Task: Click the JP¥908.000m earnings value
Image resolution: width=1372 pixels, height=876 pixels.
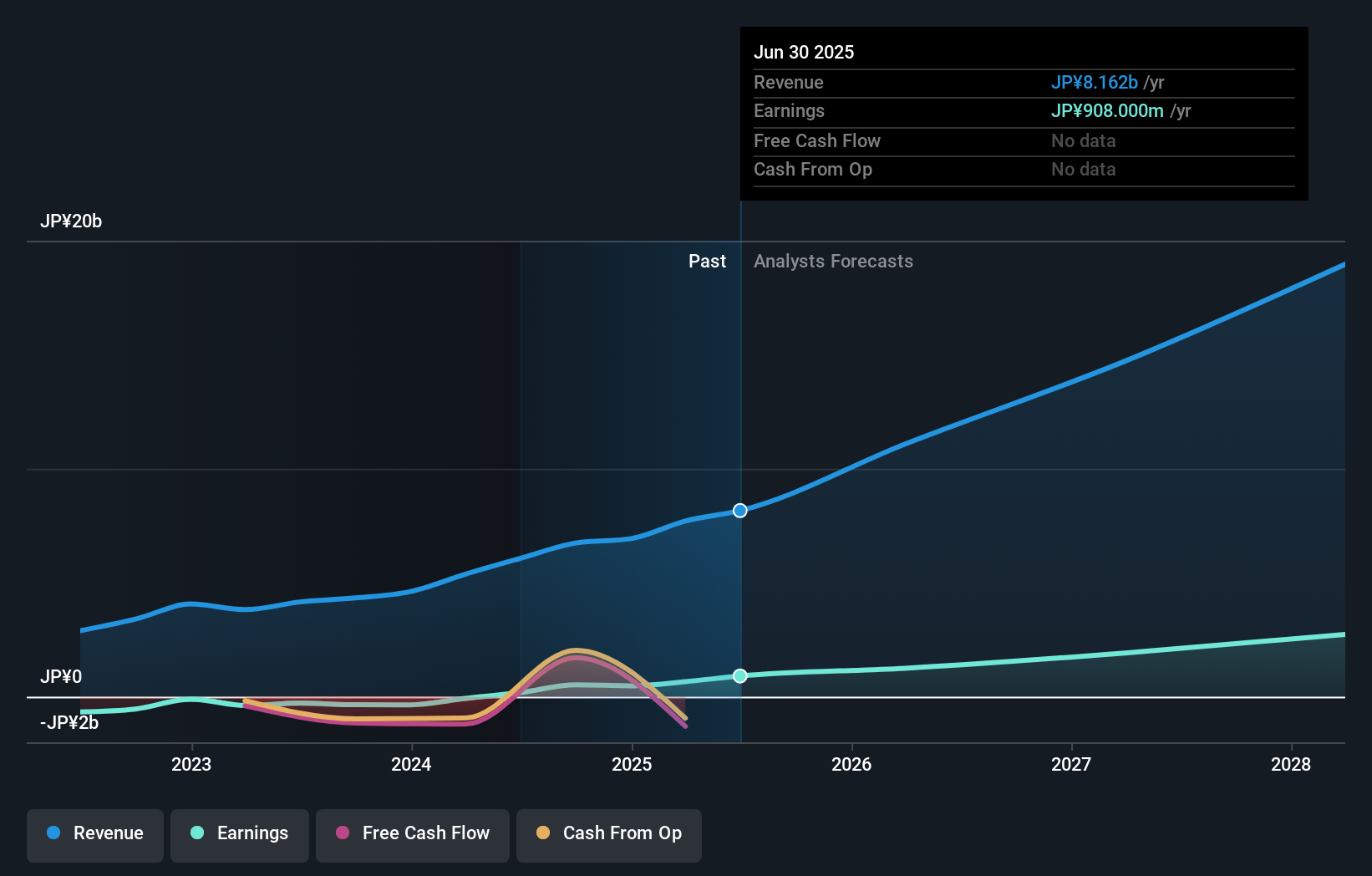Action: click(x=1107, y=110)
